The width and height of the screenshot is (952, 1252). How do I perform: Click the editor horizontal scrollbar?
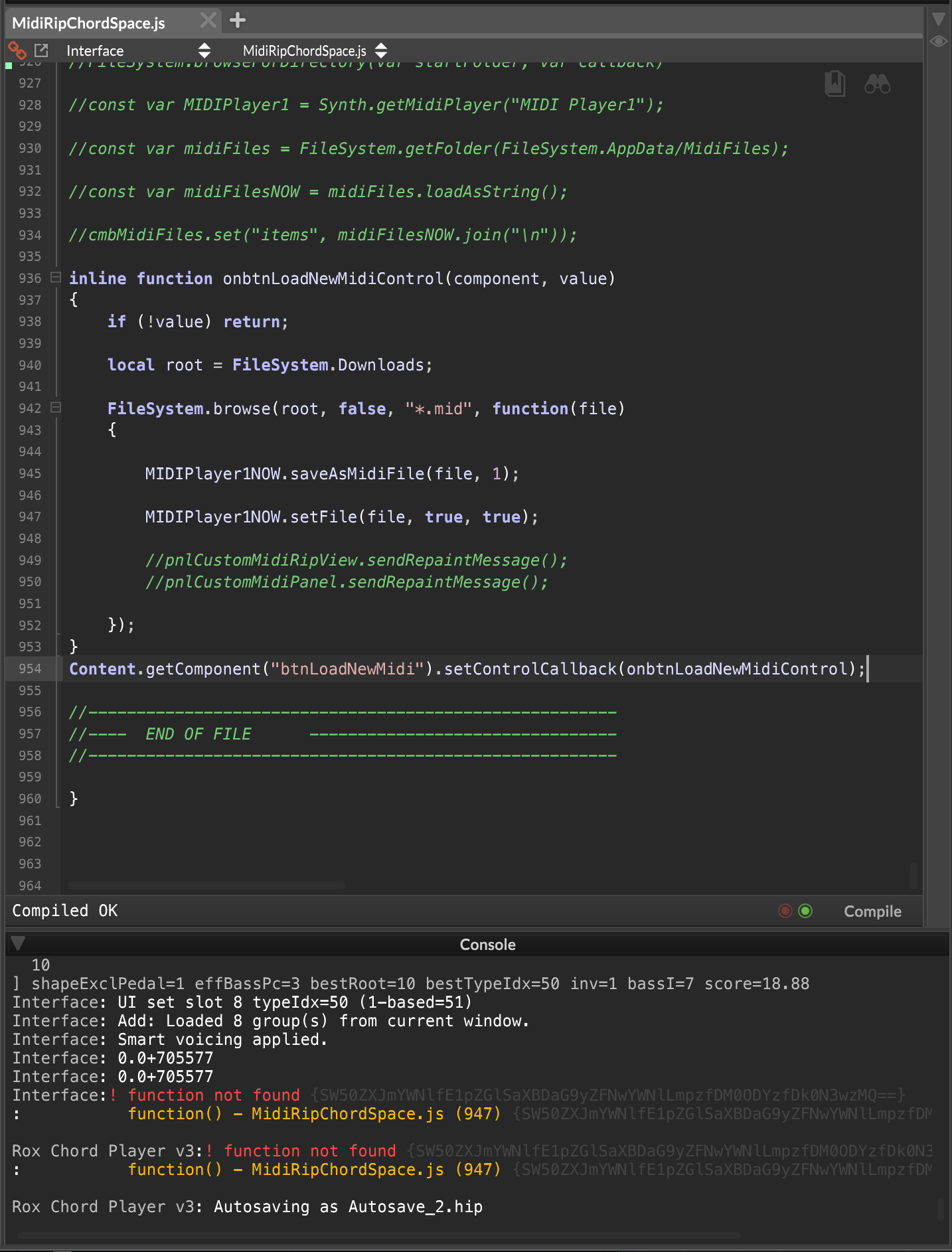pyautogui.click(x=206, y=886)
